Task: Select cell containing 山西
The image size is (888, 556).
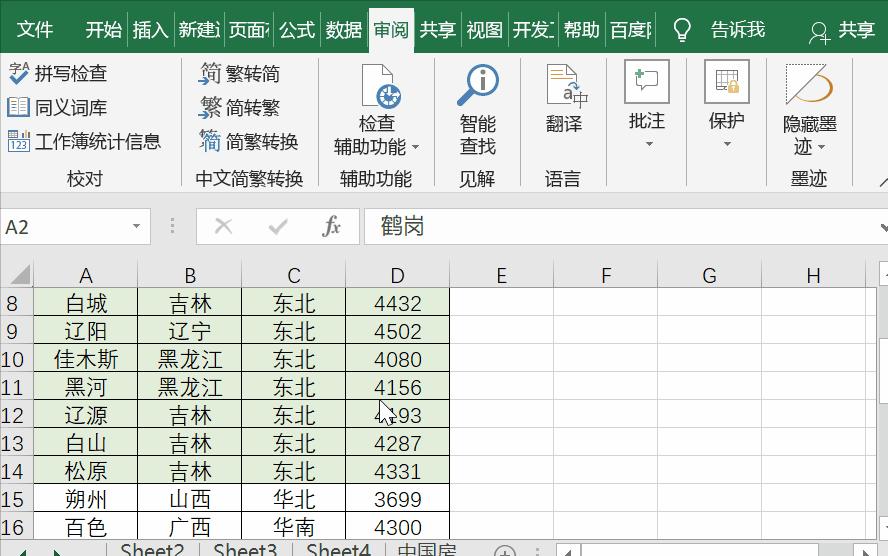Action: [190, 499]
